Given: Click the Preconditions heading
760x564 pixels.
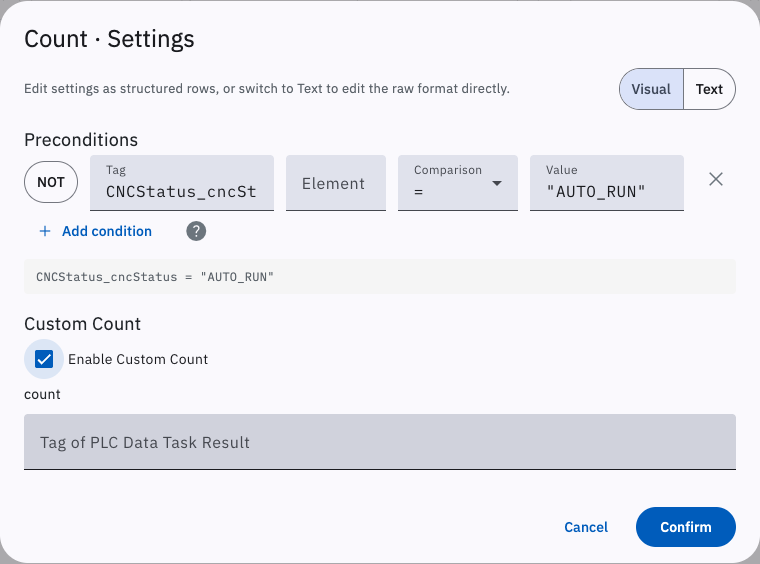Looking at the screenshot, I should [x=81, y=140].
